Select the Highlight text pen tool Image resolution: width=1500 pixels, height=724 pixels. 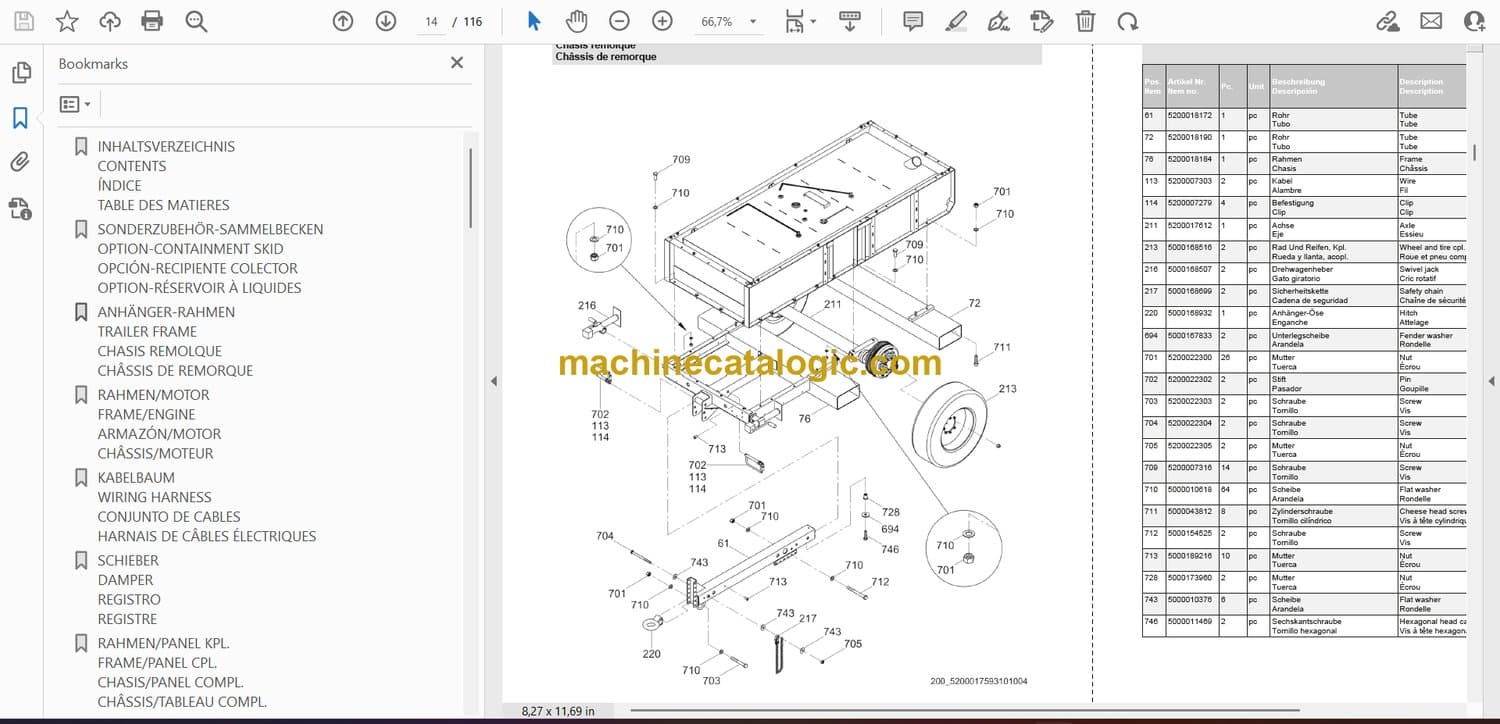coord(956,21)
